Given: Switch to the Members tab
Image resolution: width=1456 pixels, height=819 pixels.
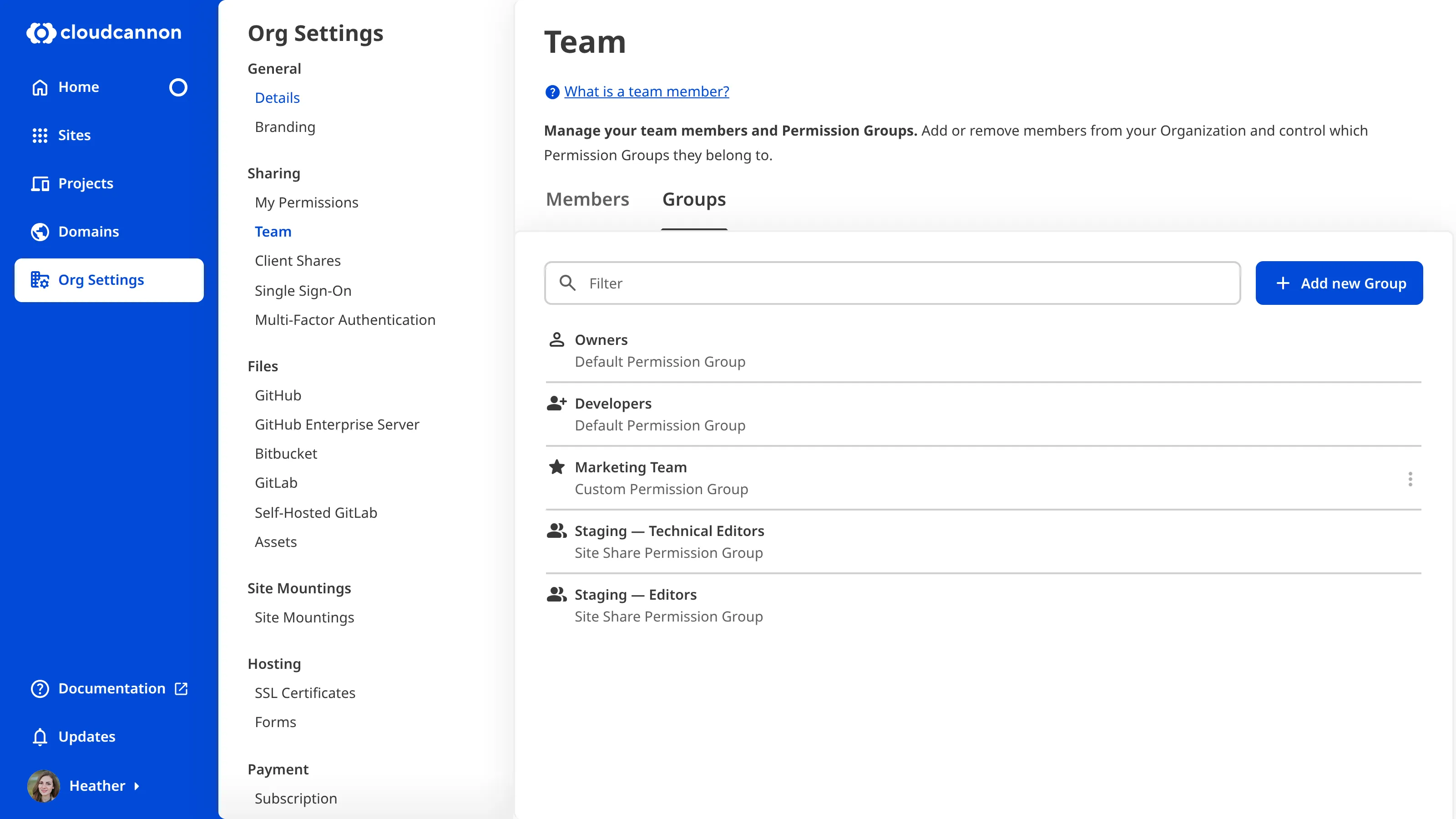Looking at the screenshot, I should 587,200.
